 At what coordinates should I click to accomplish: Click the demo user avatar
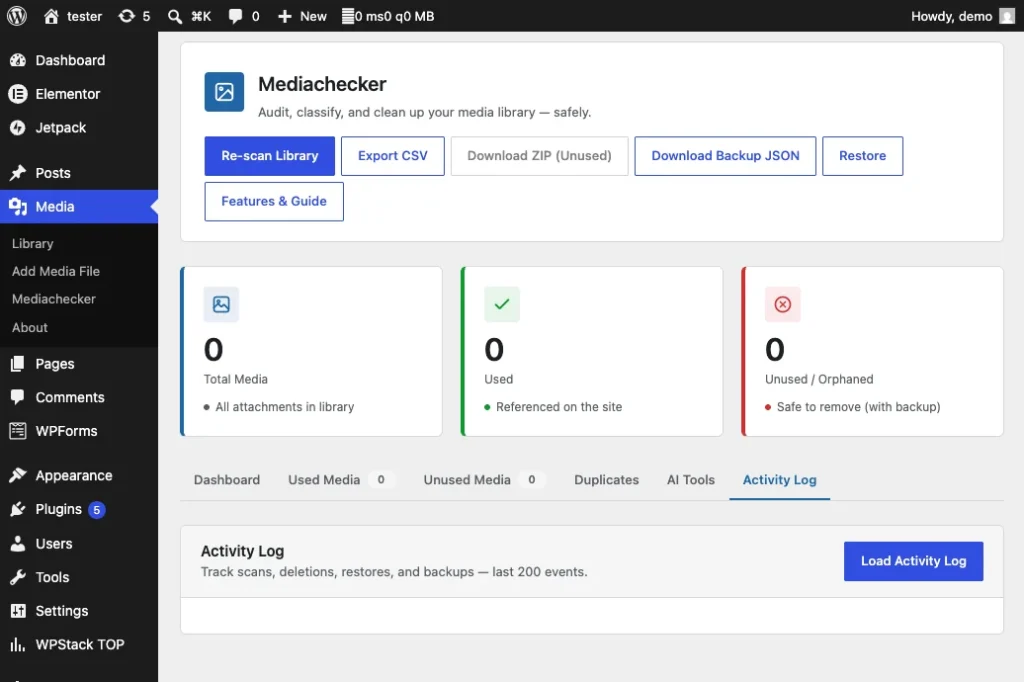pos(1007,16)
